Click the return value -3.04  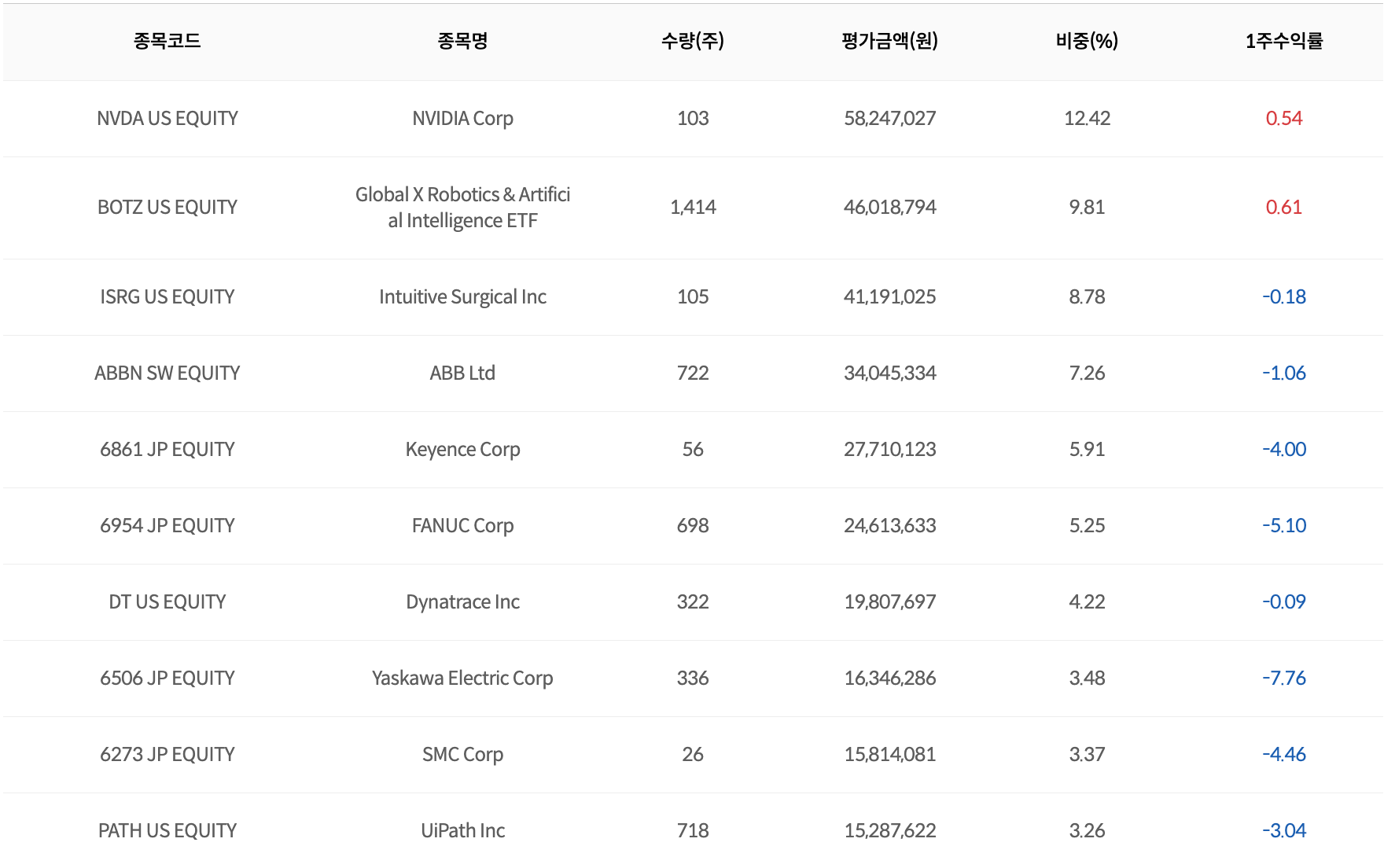point(1284,830)
